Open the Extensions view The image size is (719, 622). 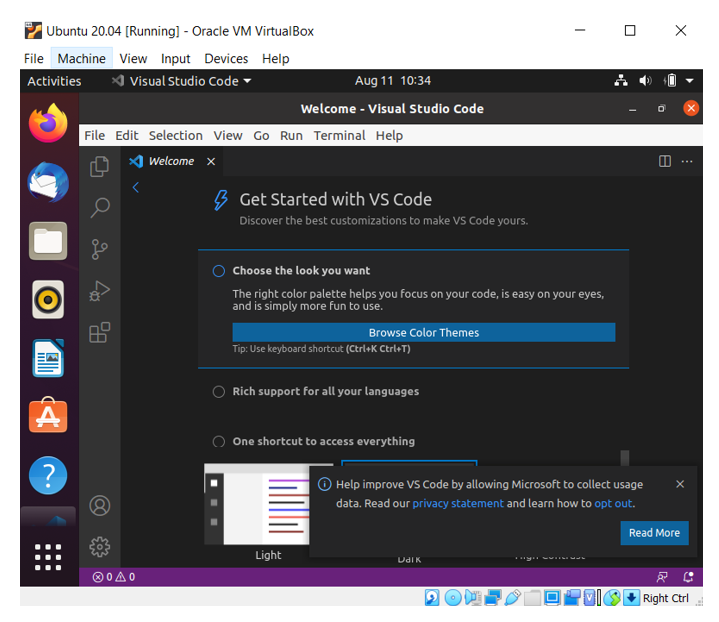[100, 332]
